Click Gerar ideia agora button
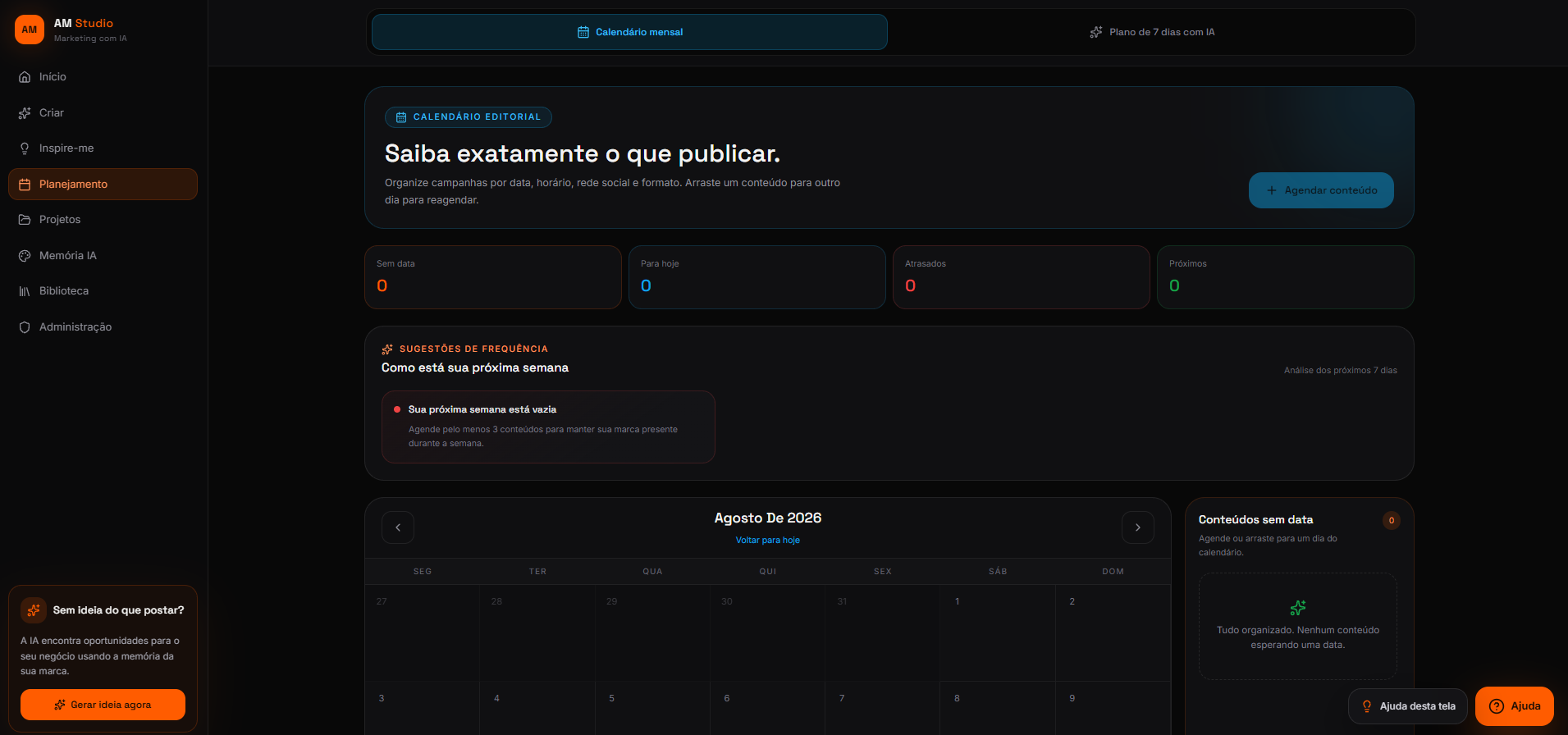 [x=103, y=705]
